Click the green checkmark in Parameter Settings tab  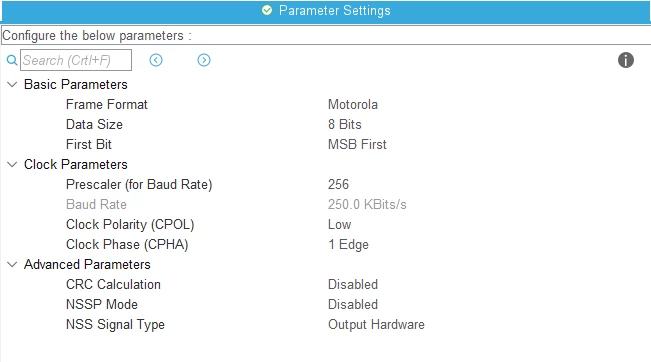click(267, 10)
